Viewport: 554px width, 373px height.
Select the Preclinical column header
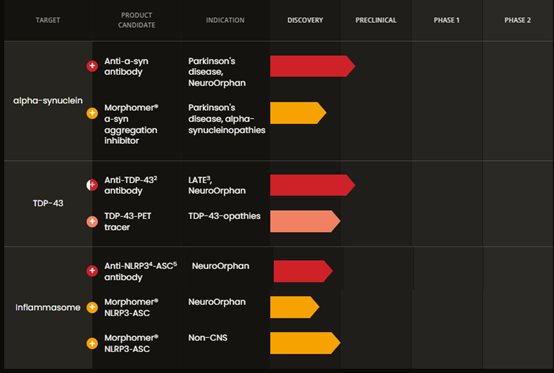point(376,20)
